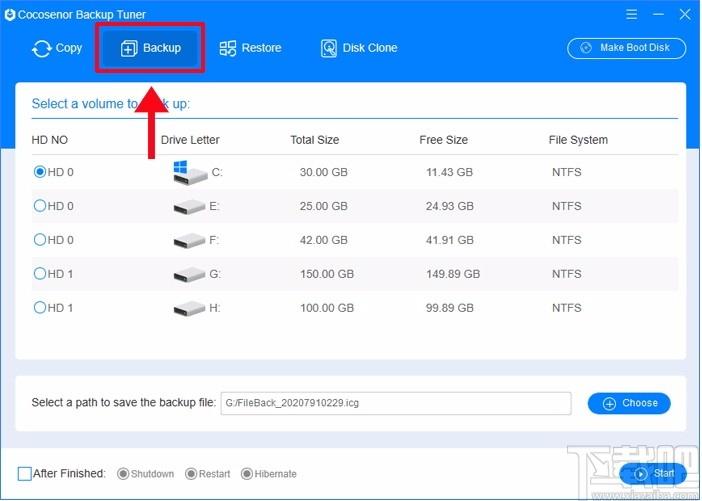Minimize the Backup Tuner window
702x501 pixels.
click(x=658, y=14)
